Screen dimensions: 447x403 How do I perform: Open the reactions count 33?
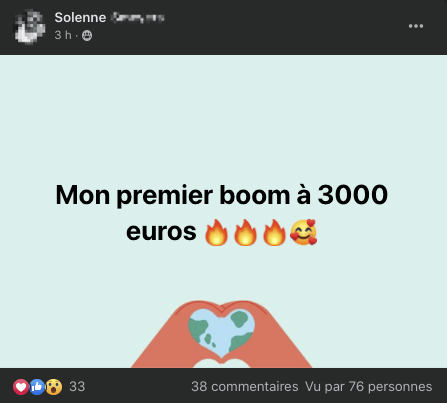pos(77,387)
